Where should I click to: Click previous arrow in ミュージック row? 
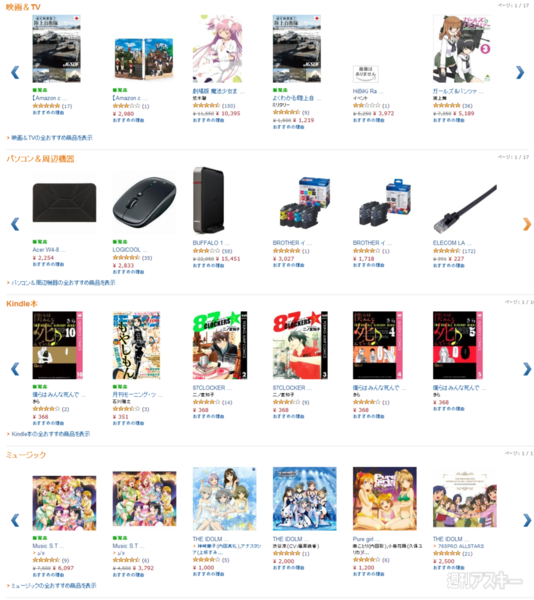15,520
